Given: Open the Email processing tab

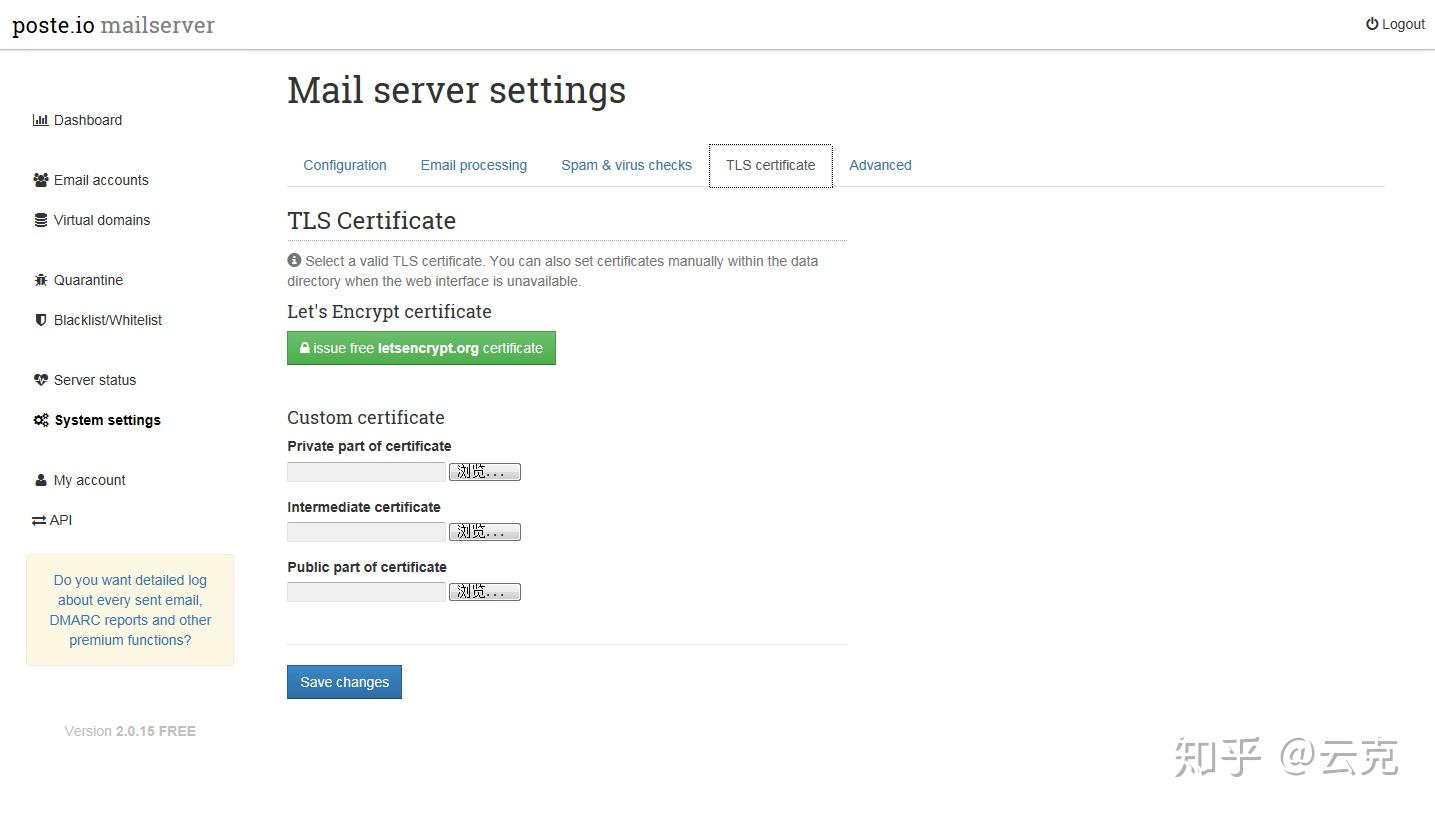Looking at the screenshot, I should point(474,165).
